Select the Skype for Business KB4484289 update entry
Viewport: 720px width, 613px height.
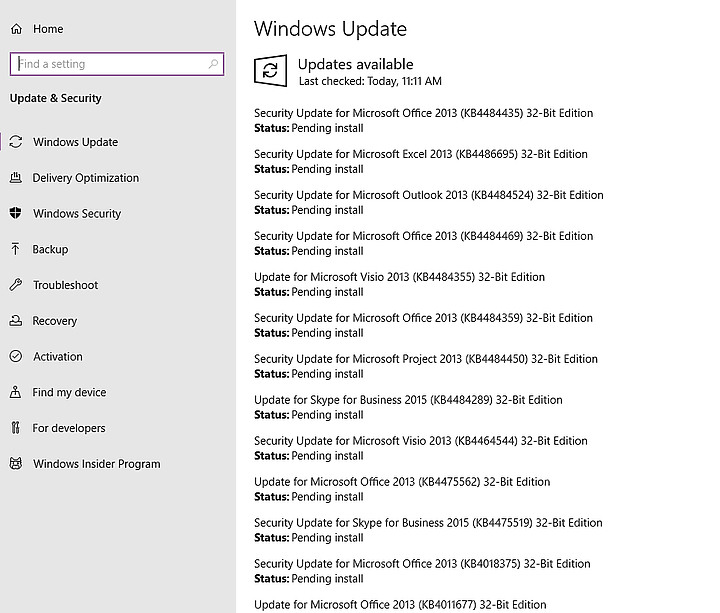(408, 407)
